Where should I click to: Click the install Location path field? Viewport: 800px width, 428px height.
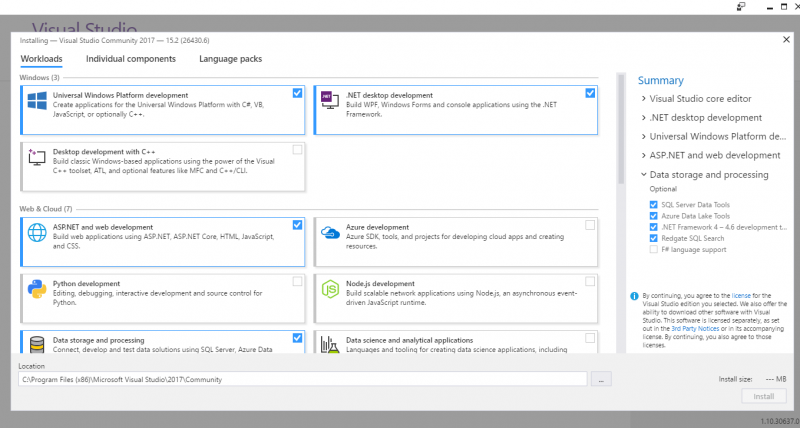coord(303,379)
